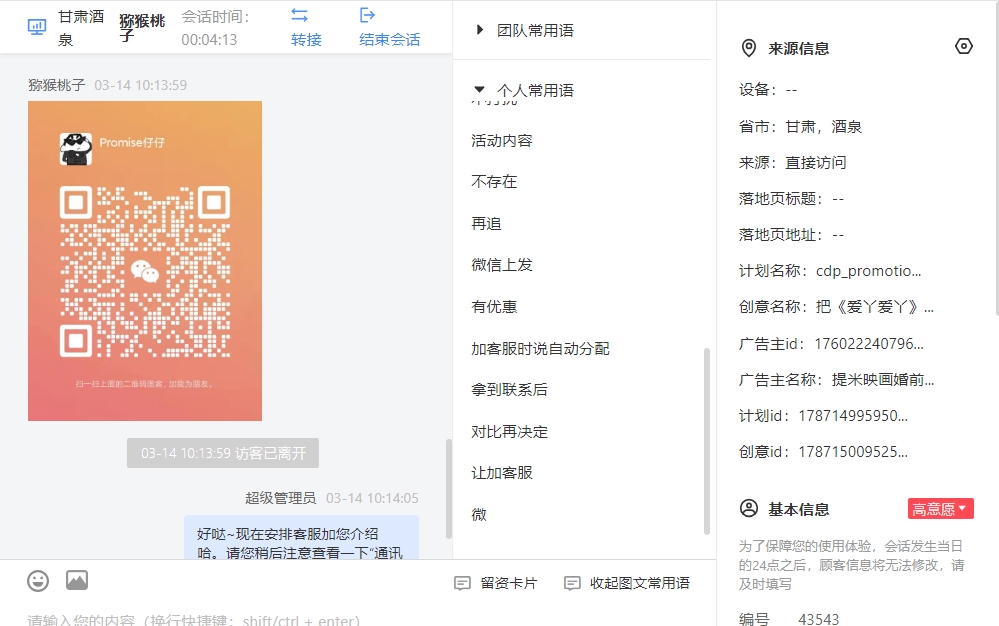
Task: Click the 计划id 178714995950... value
Action: (853, 416)
